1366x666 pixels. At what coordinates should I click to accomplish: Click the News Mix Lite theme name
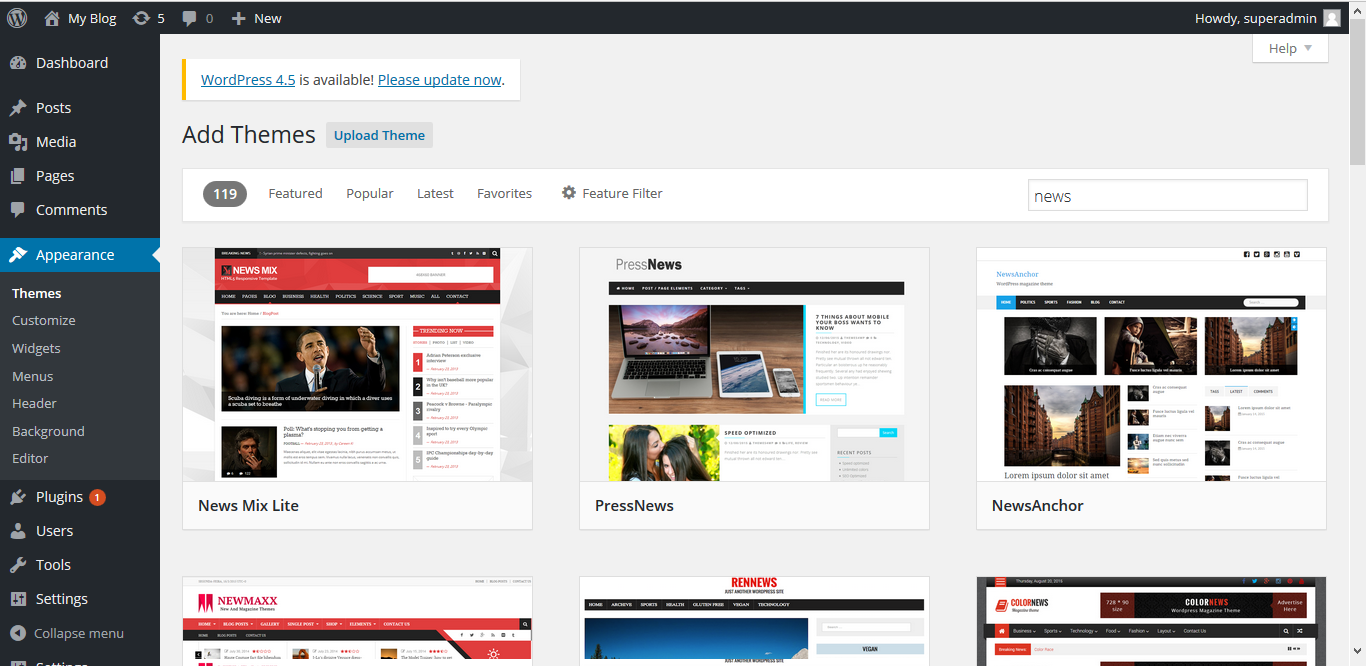(x=248, y=505)
